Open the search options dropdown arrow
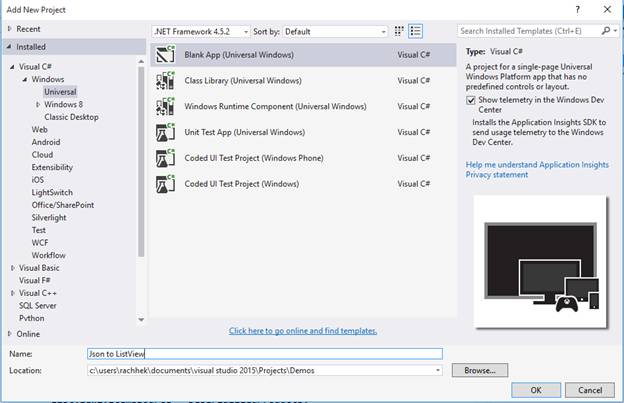This screenshot has width=624, height=403. pyautogui.click(x=616, y=31)
